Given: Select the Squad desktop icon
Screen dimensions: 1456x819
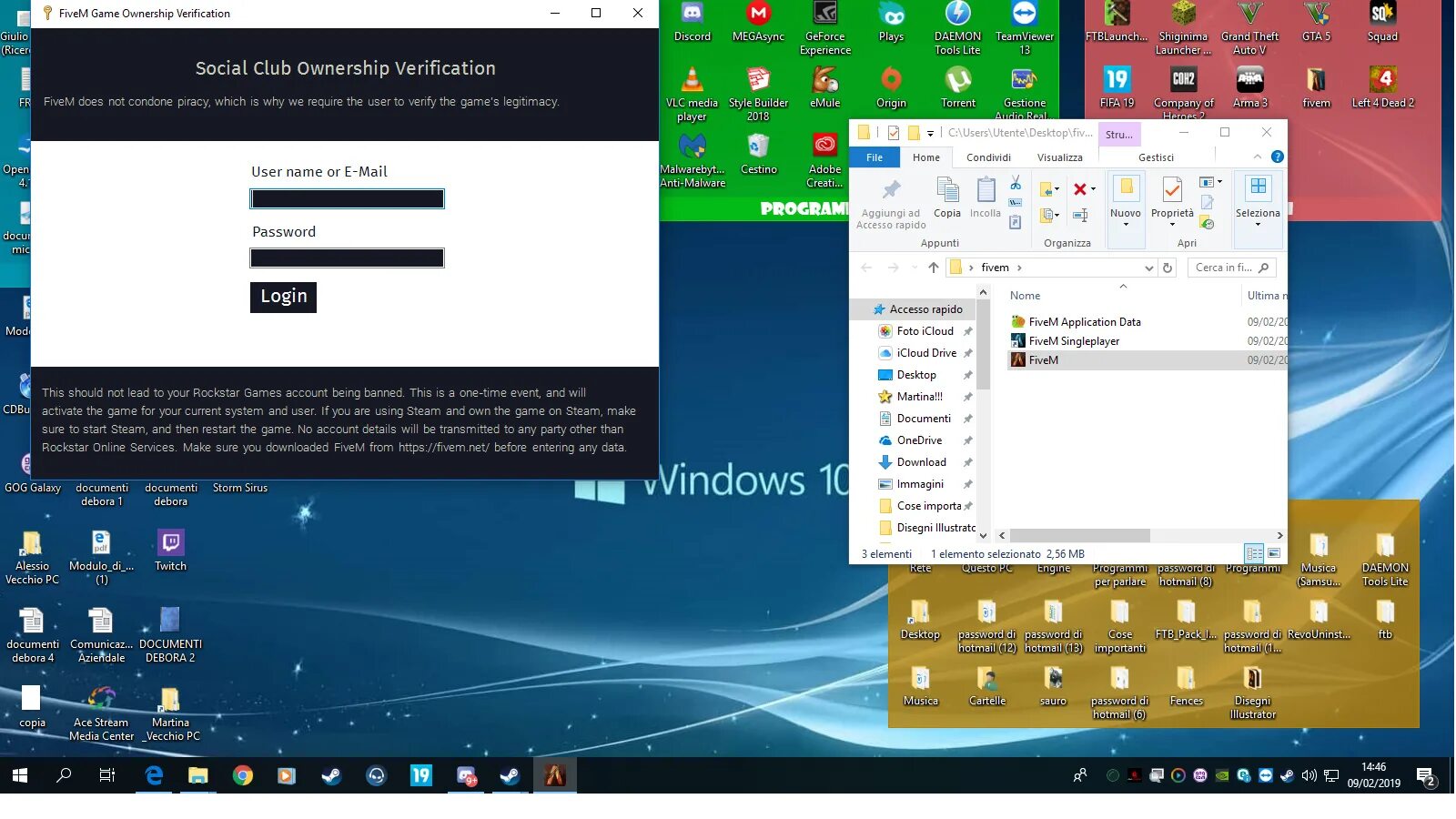Looking at the screenshot, I should [1382, 23].
